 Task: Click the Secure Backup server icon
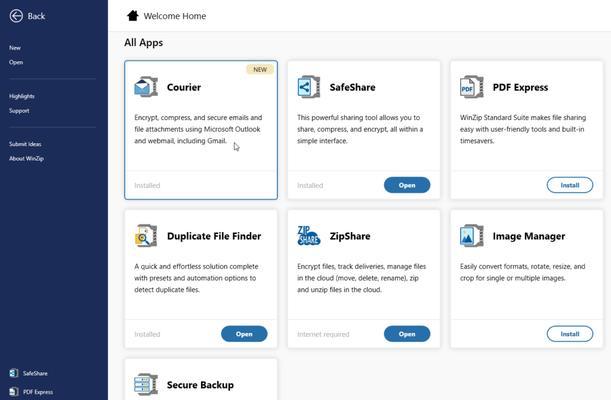(146, 384)
